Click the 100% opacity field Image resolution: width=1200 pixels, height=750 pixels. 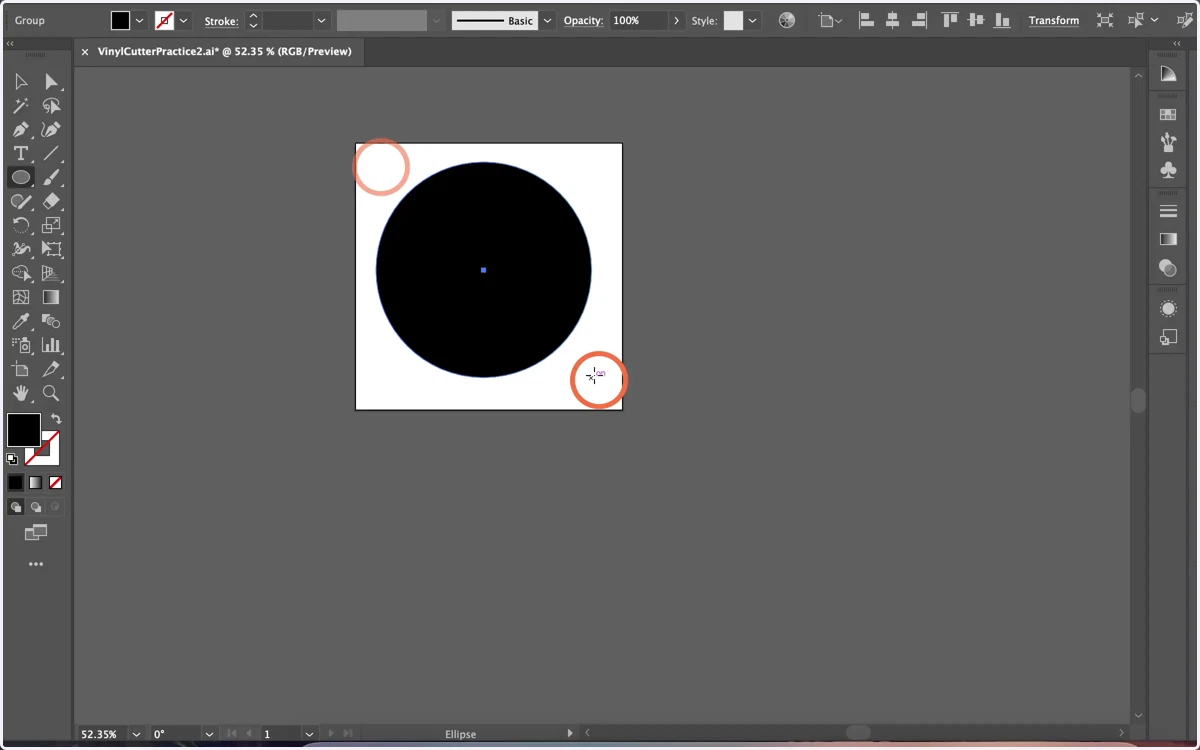pyautogui.click(x=637, y=20)
